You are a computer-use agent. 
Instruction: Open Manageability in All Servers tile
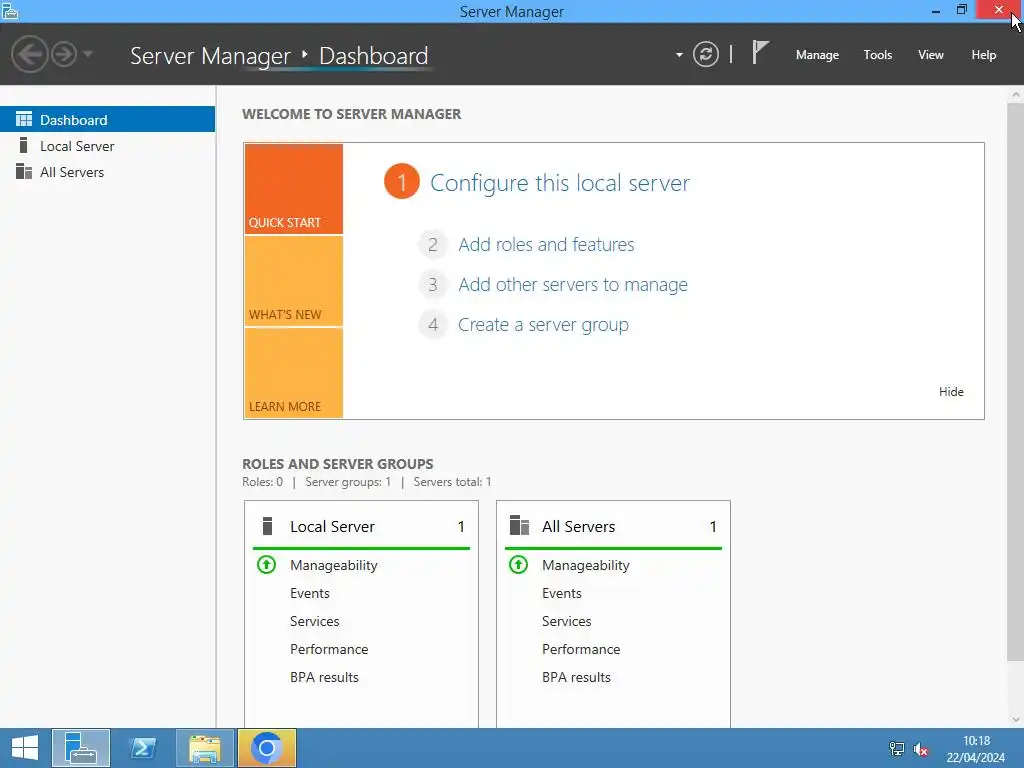586,566
